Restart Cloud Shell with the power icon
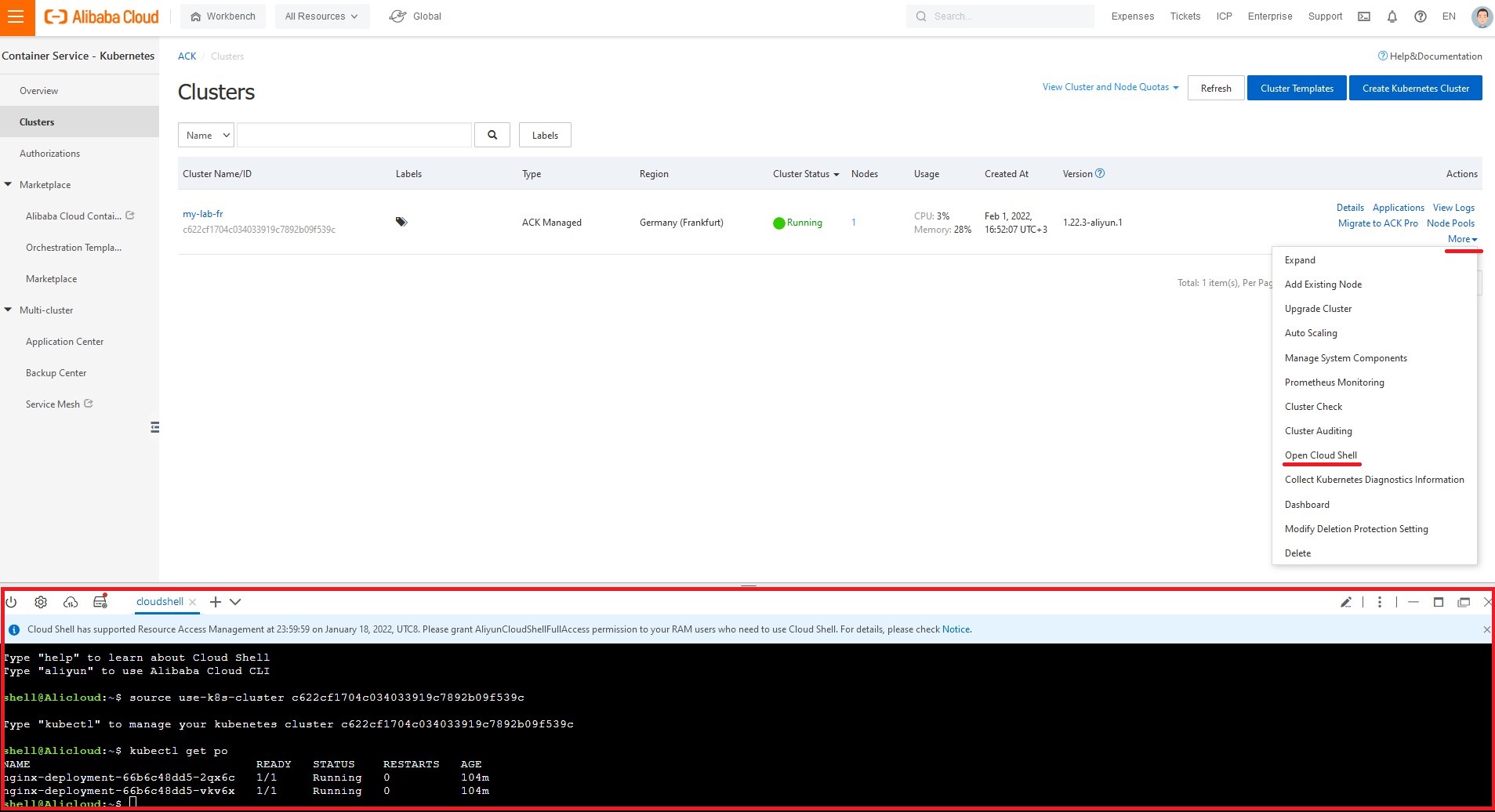This screenshot has width=1495, height=812. coord(12,602)
